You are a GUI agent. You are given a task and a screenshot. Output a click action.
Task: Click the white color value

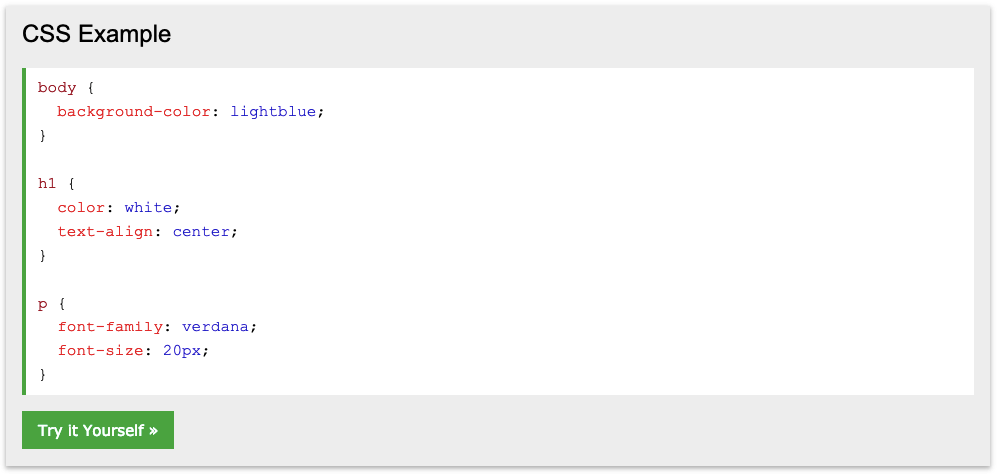[148, 208]
